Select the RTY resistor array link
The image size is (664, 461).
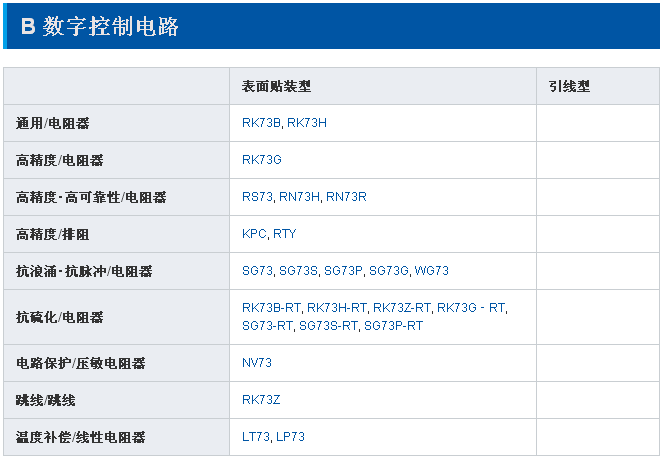pos(284,234)
